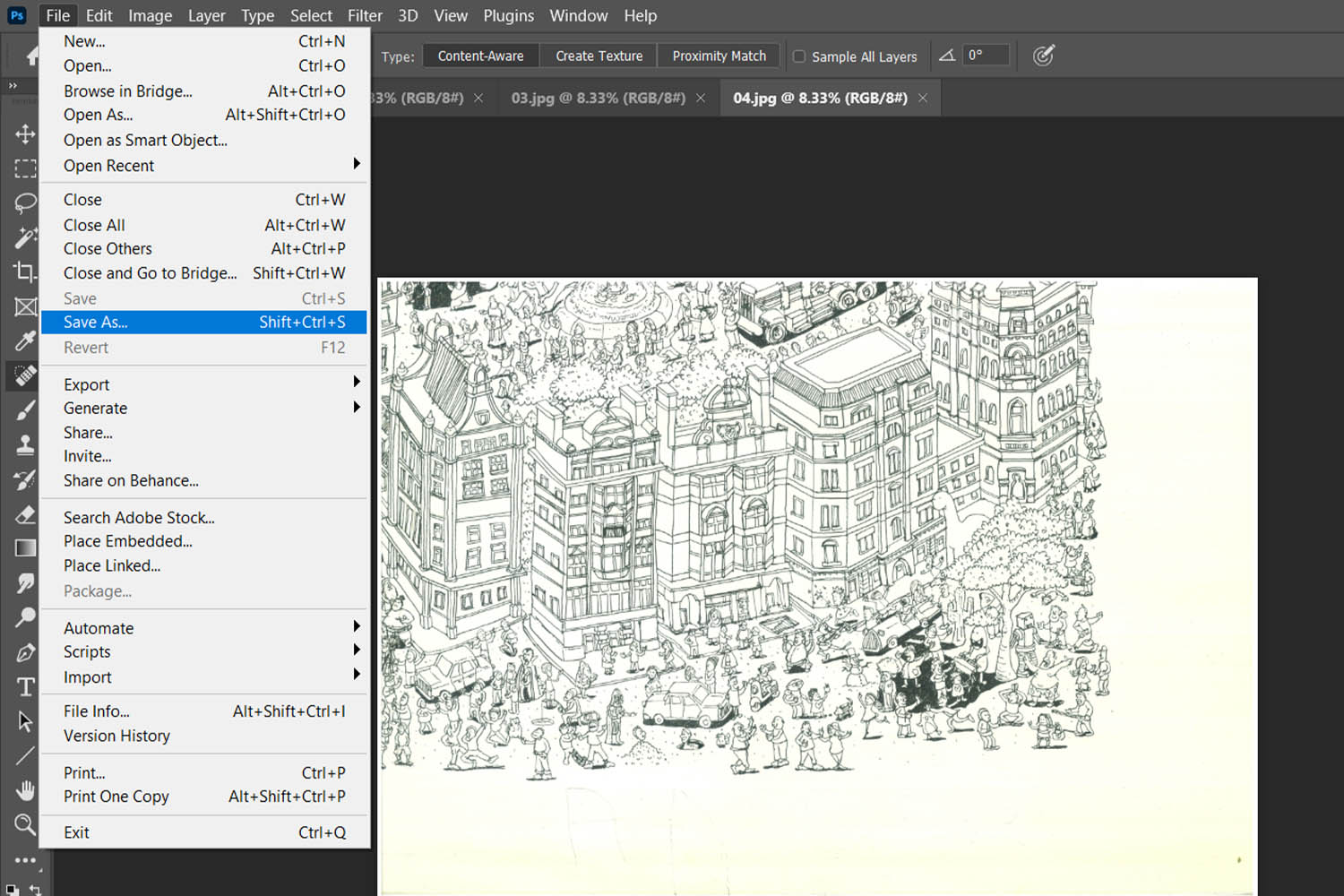
Task: Select the Hand tool
Action: 25,789
